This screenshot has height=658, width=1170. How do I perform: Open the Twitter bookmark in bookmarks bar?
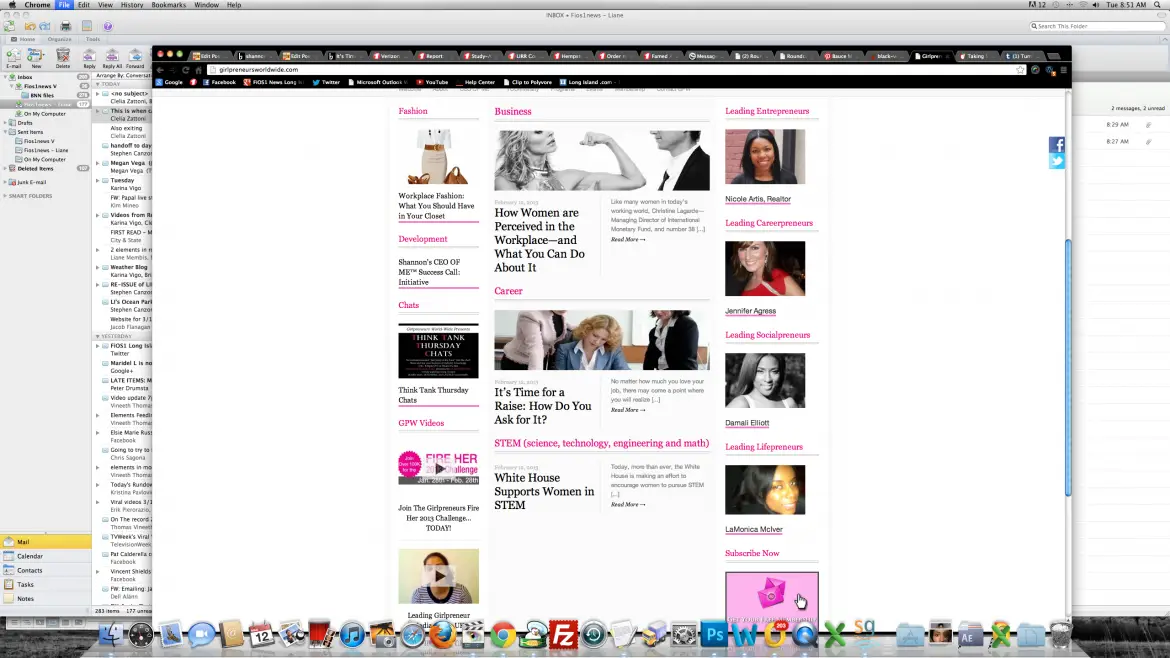coord(326,82)
